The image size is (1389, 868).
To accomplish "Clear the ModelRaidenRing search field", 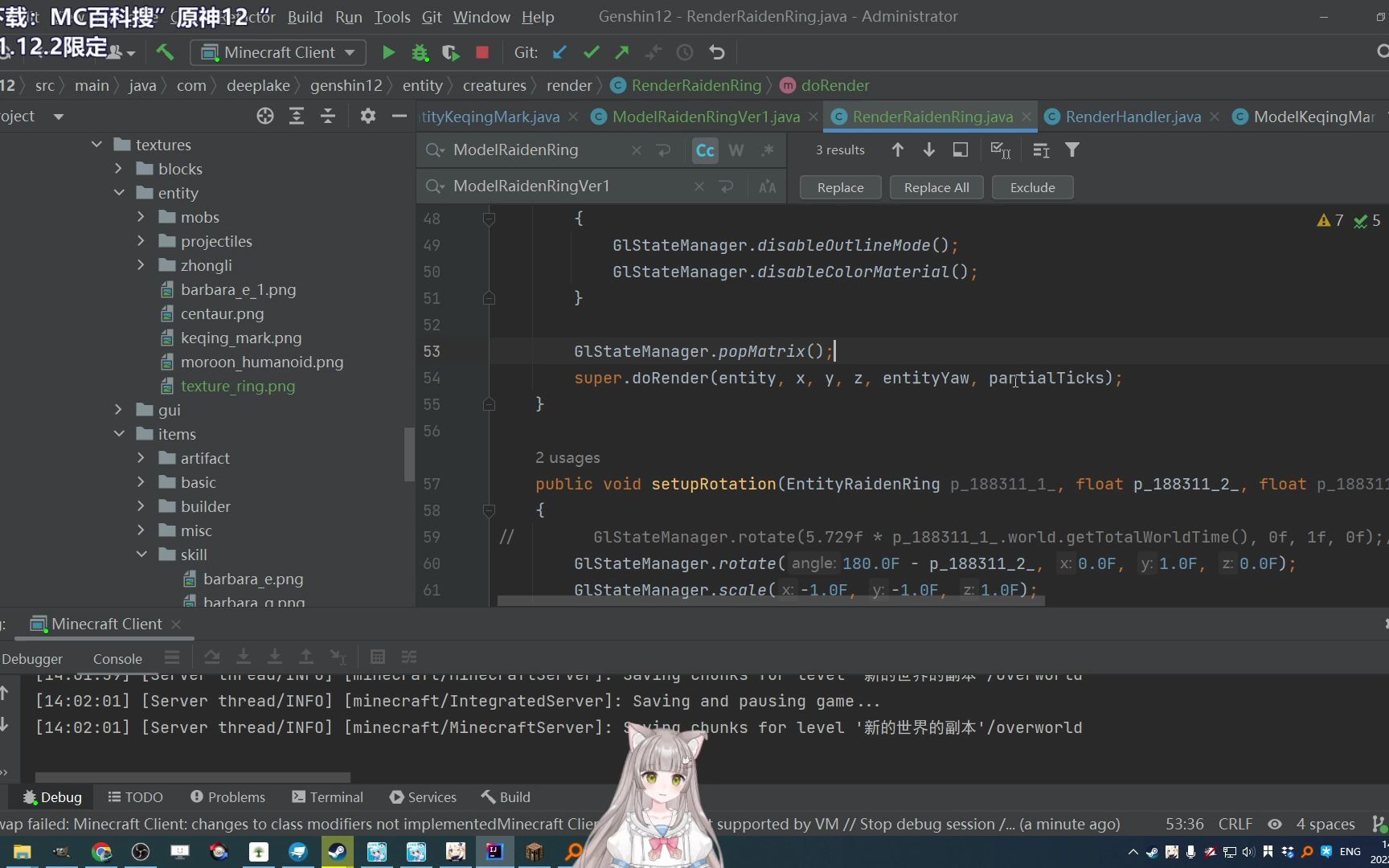I will tap(637, 150).
